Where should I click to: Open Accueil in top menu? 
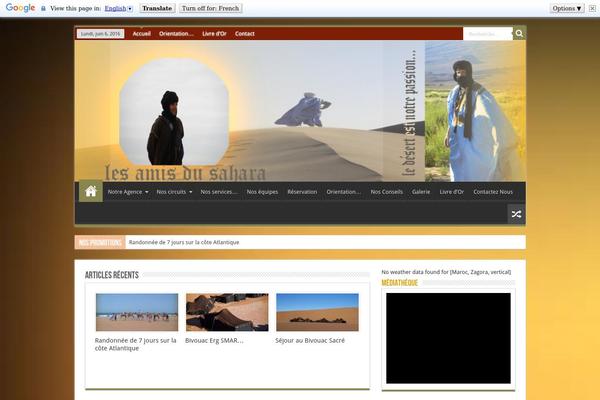click(x=142, y=34)
